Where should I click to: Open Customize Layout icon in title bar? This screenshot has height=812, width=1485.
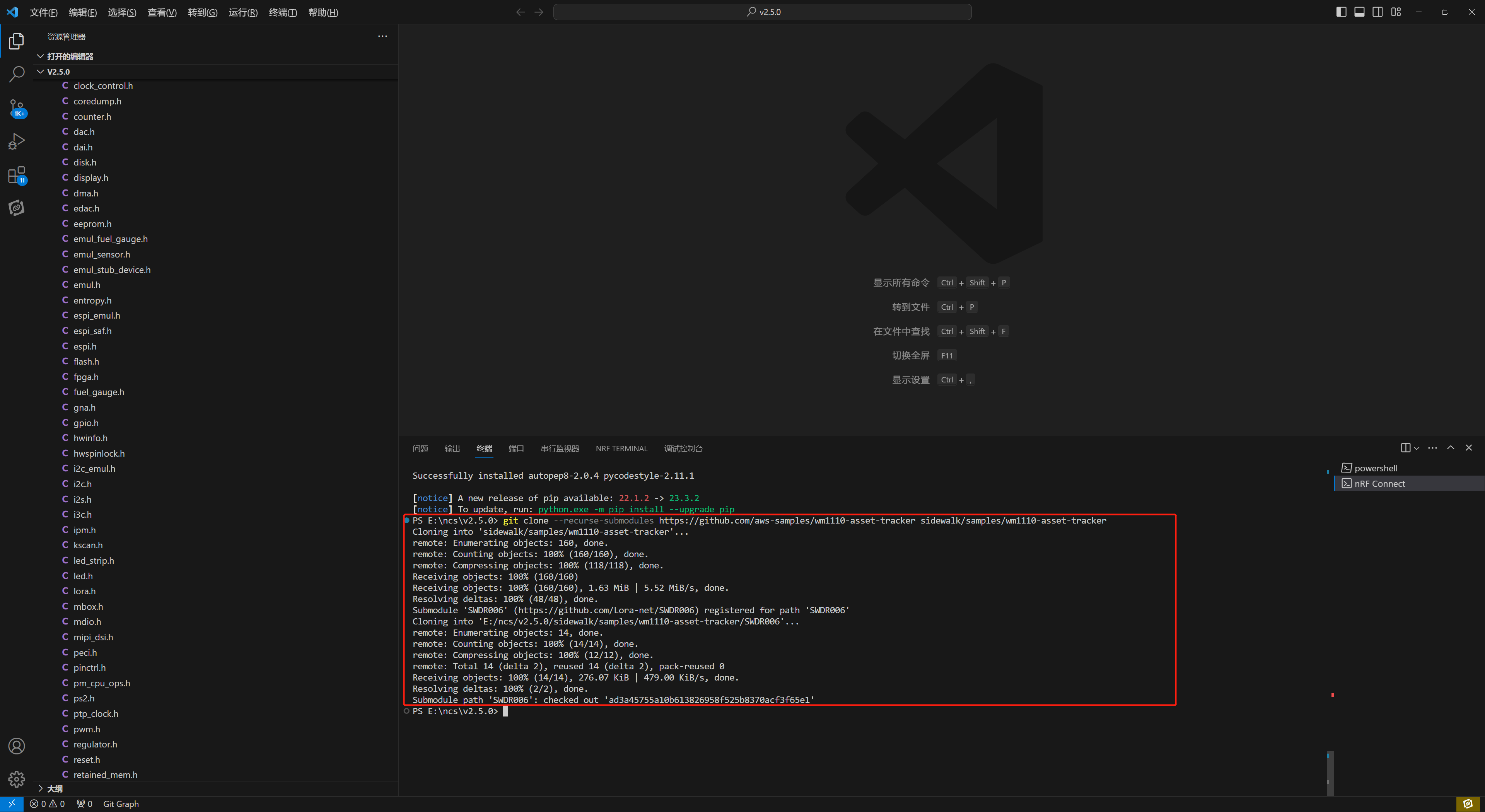point(1396,12)
